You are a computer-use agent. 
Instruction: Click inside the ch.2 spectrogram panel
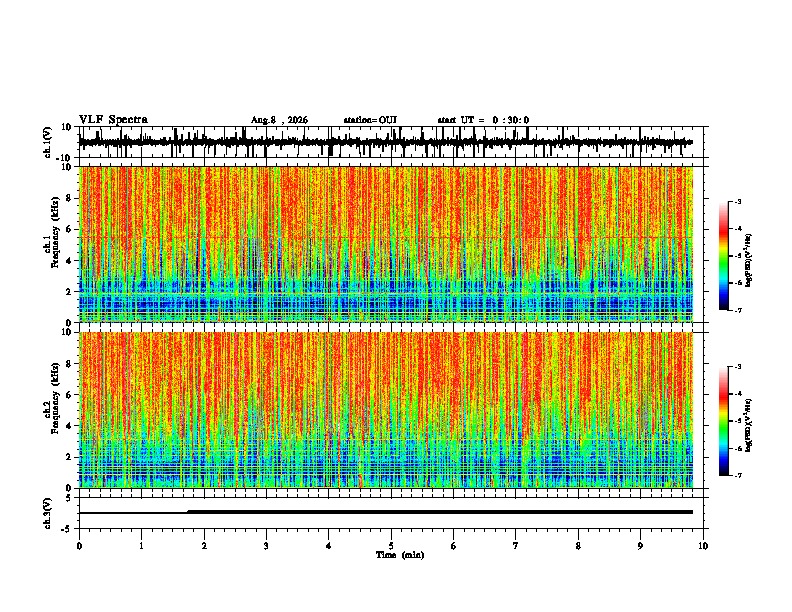(386, 410)
